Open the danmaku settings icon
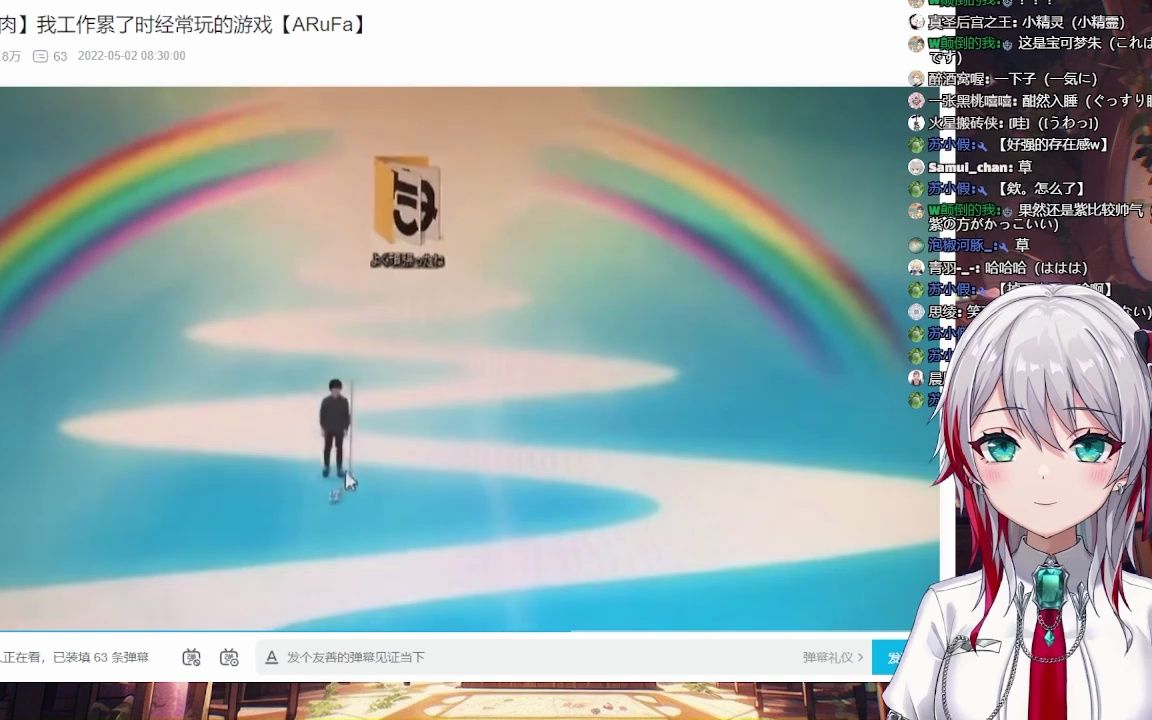Screen dimensions: 1152x720 pos(229,658)
